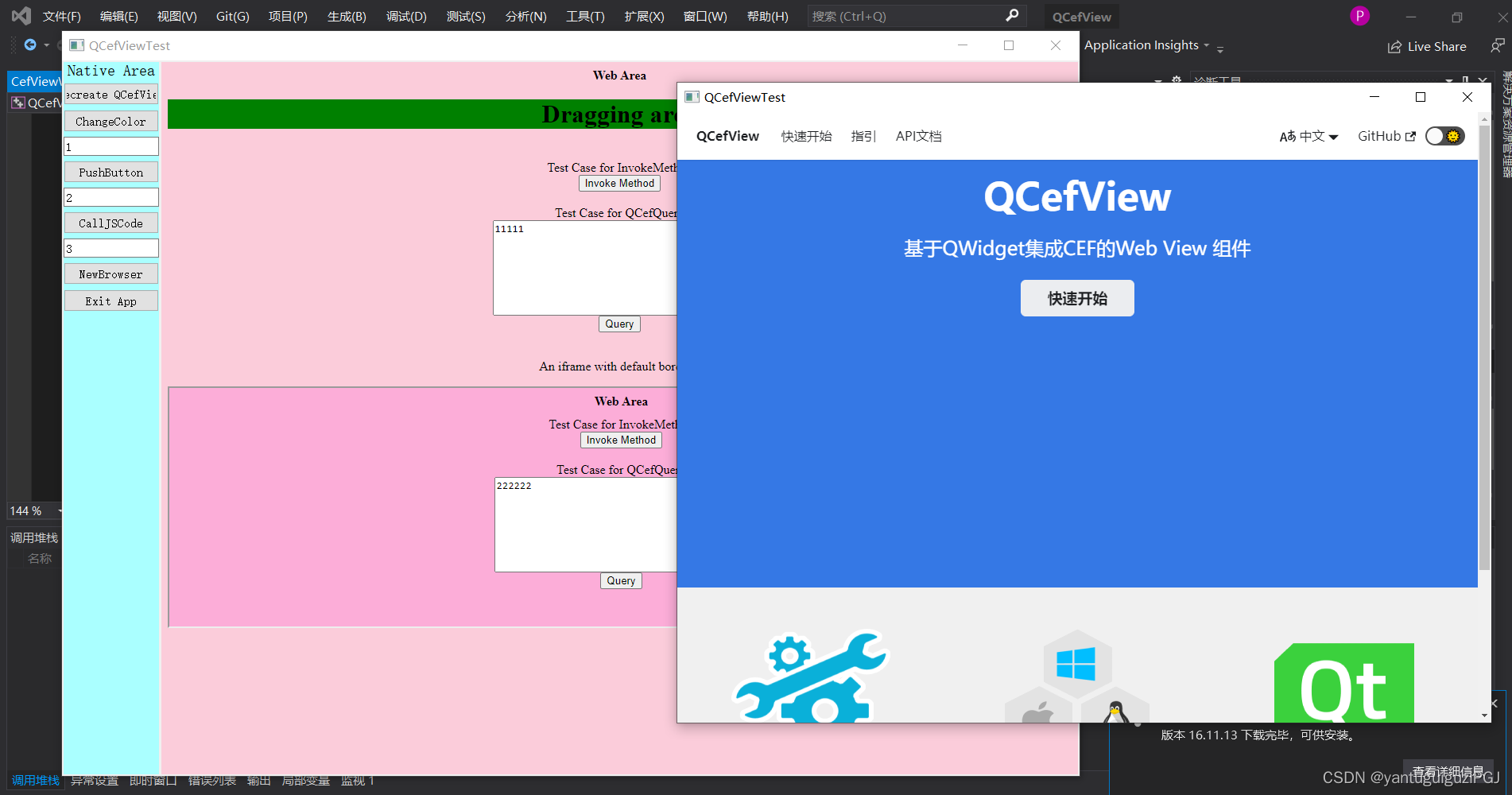This screenshot has height=795, width=1512.
Task: Click the navigate backward arrow icon
Action: (x=29, y=45)
